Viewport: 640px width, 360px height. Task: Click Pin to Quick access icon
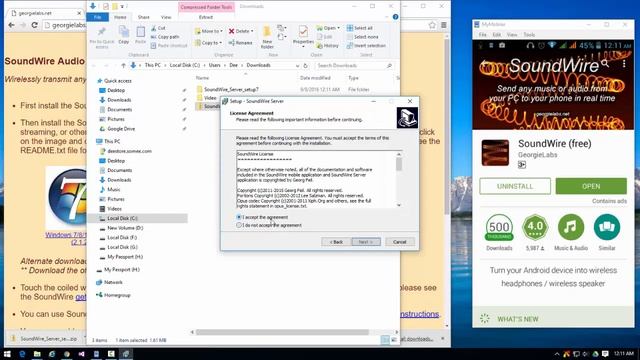(102, 32)
